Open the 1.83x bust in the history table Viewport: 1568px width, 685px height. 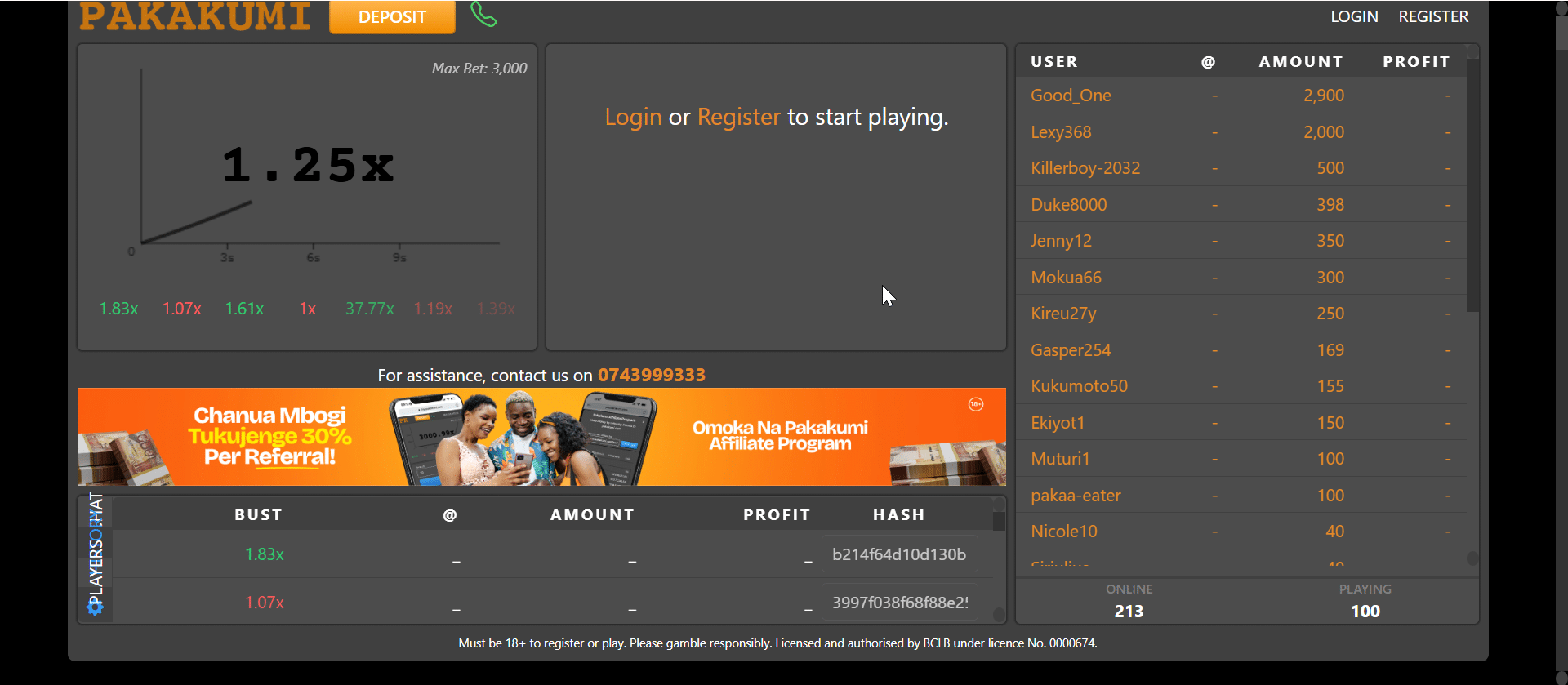point(265,554)
